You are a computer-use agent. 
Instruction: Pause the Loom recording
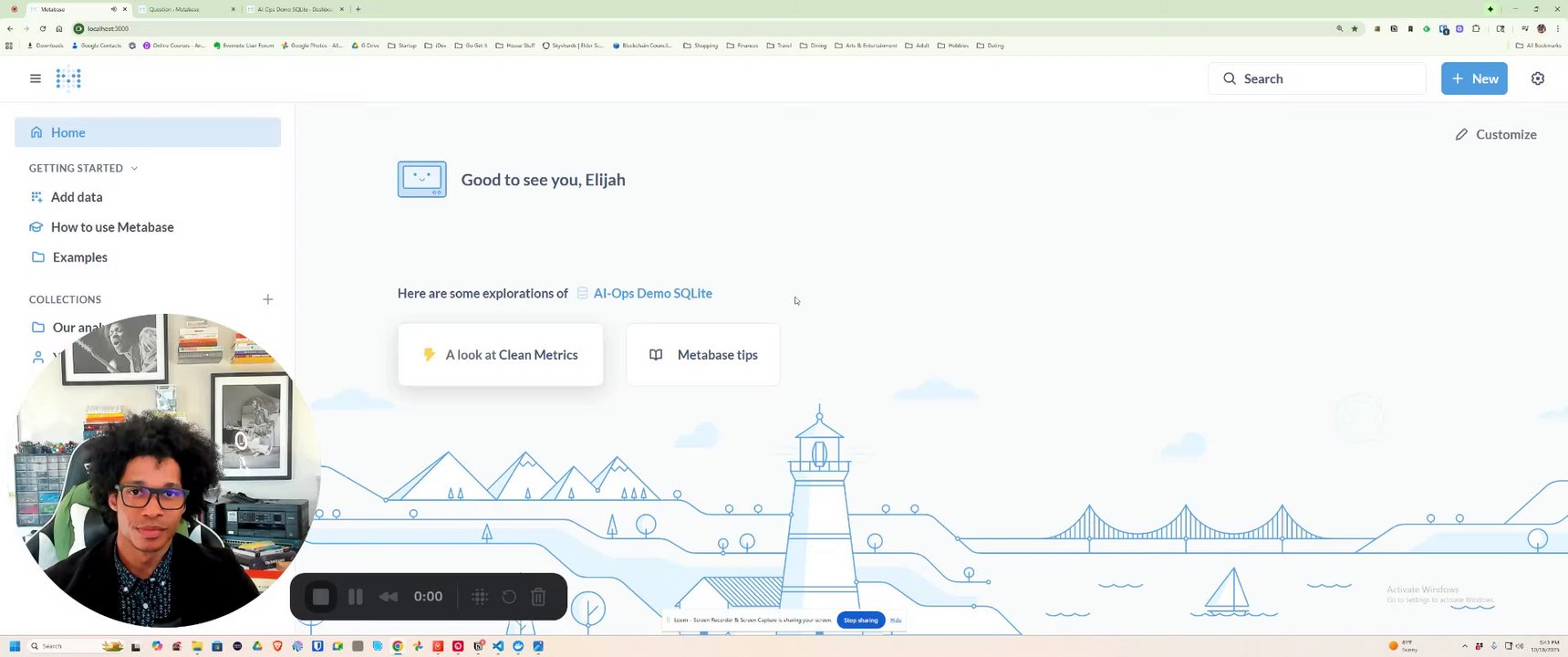pyautogui.click(x=356, y=597)
